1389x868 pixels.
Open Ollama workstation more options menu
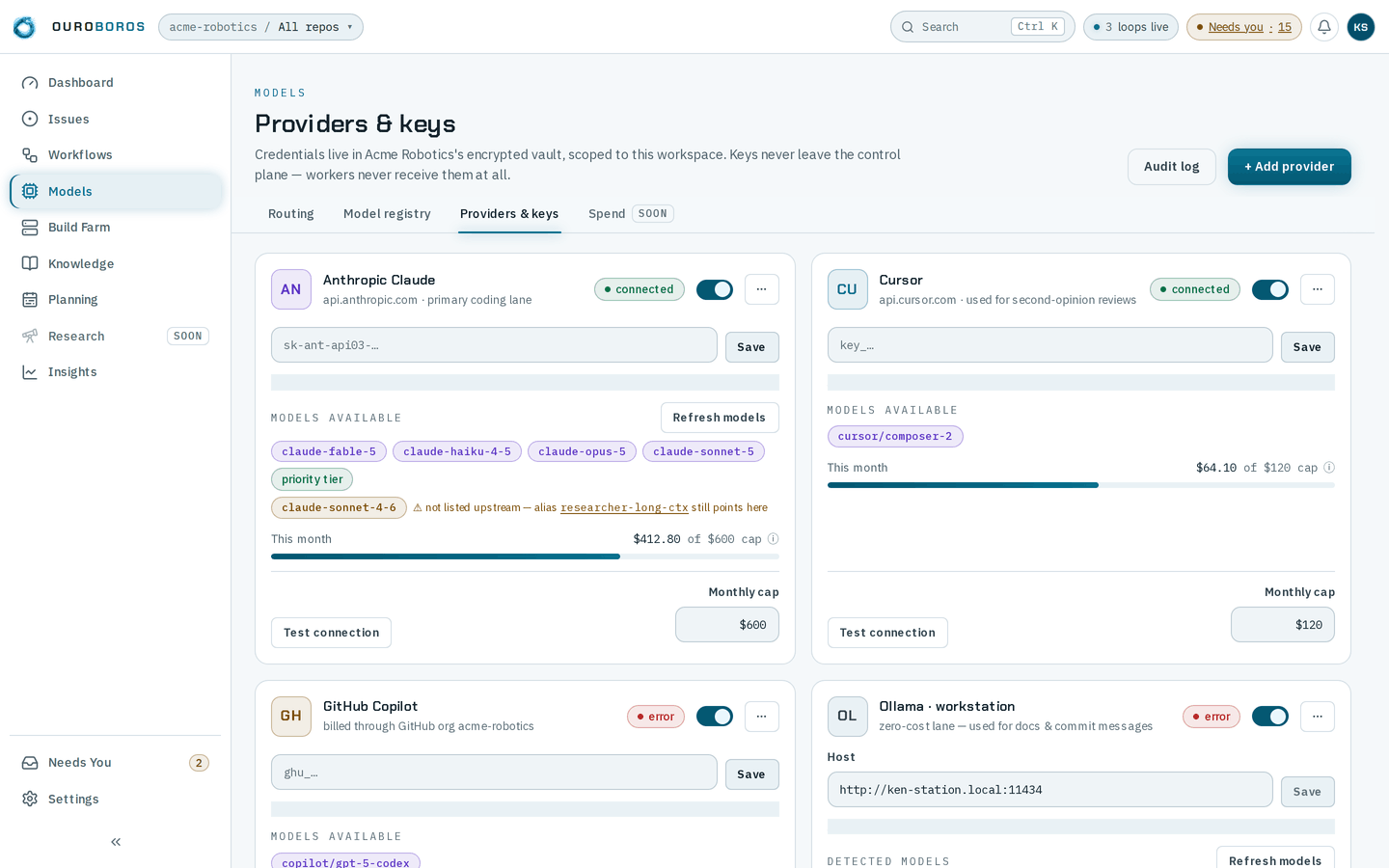pyautogui.click(x=1318, y=717)
